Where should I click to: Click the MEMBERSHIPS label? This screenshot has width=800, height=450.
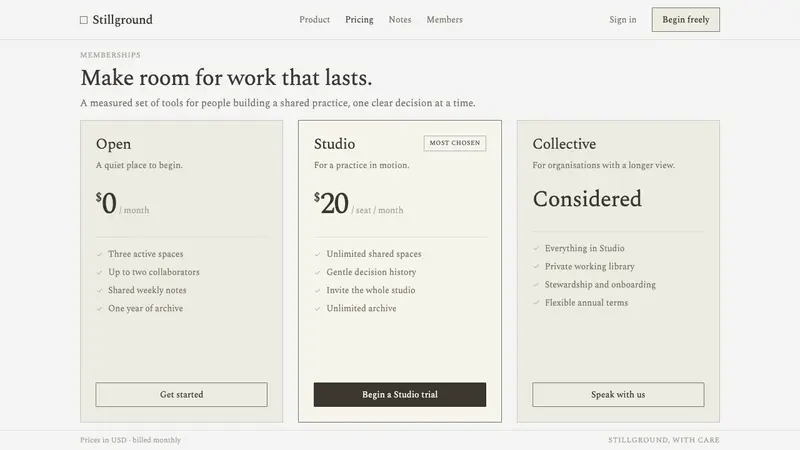pos(110,55)
